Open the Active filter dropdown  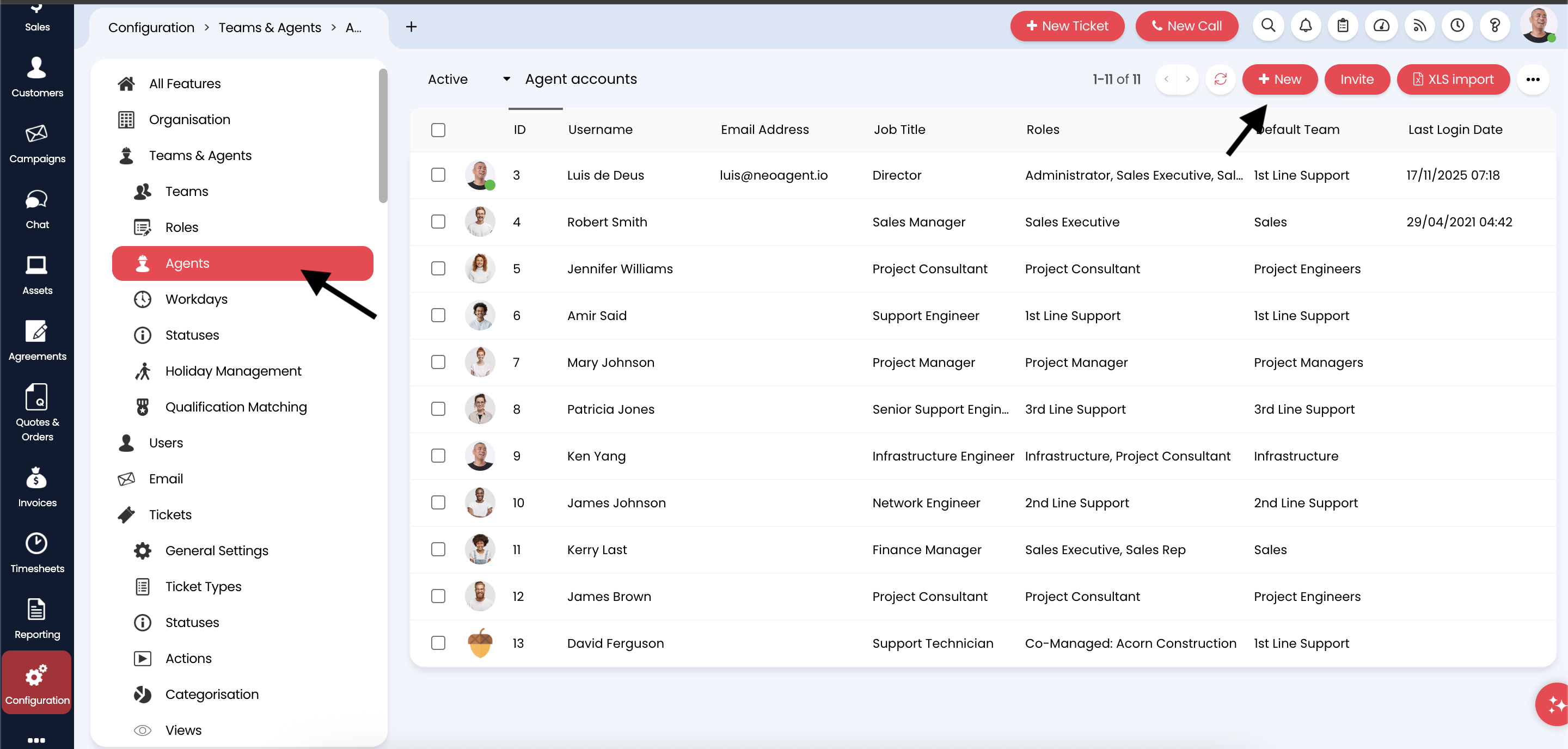tap(468, 79)
